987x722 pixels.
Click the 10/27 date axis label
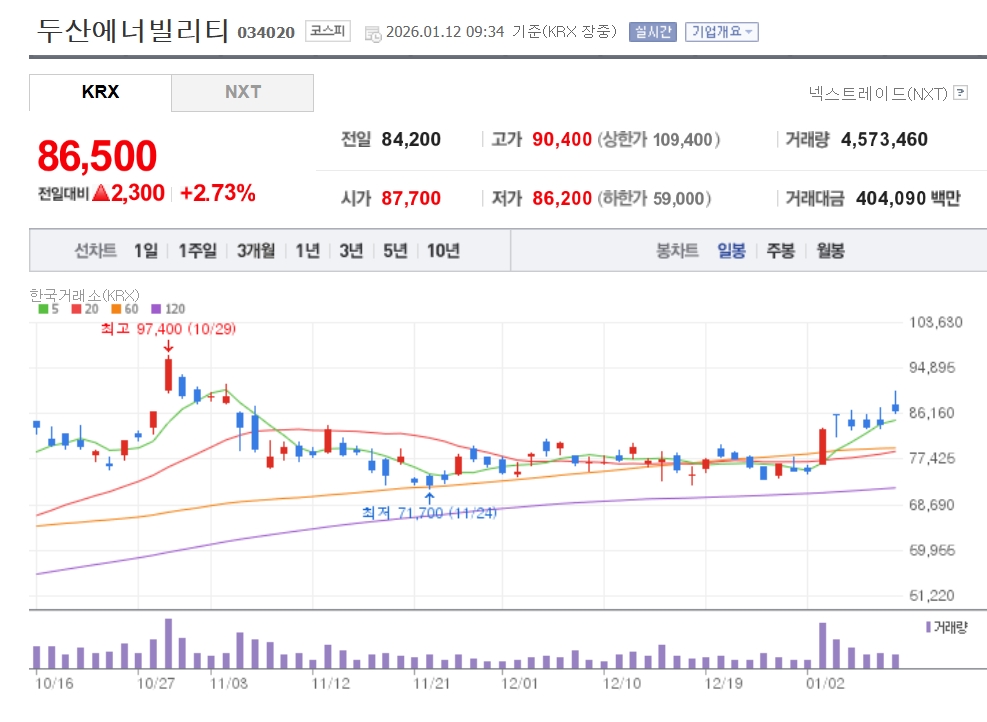(156, 684)
